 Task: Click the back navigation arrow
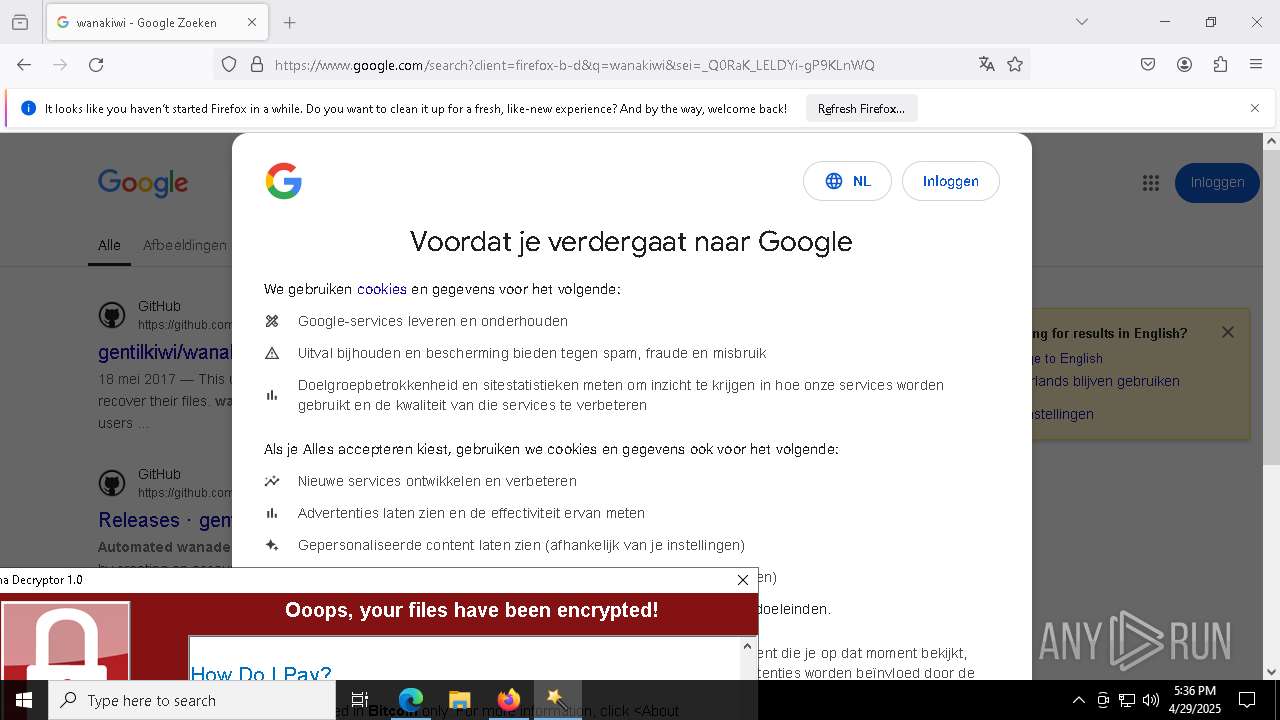[x=24, y=65]
